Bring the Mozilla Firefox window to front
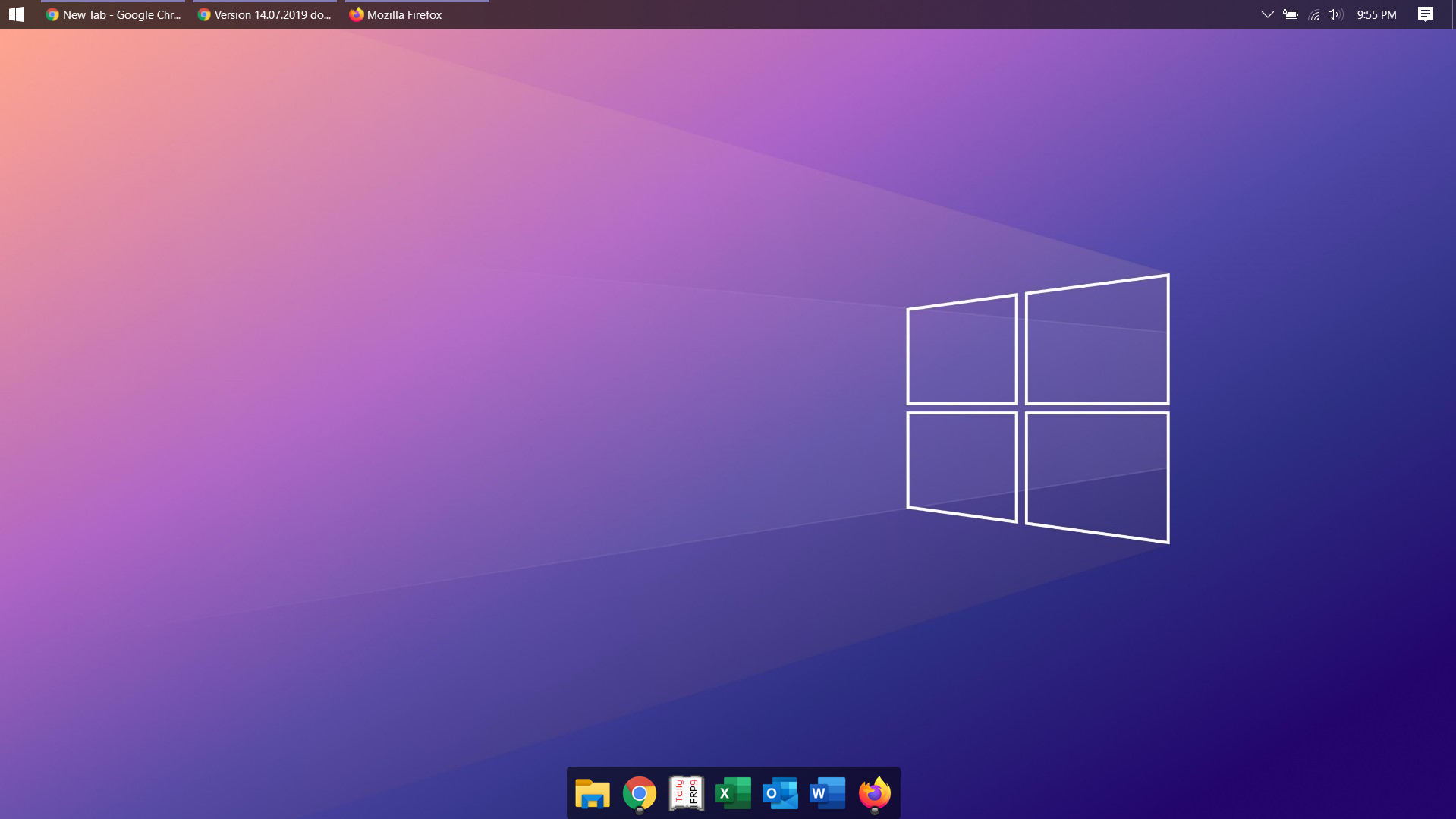 (x=404, y=14)
